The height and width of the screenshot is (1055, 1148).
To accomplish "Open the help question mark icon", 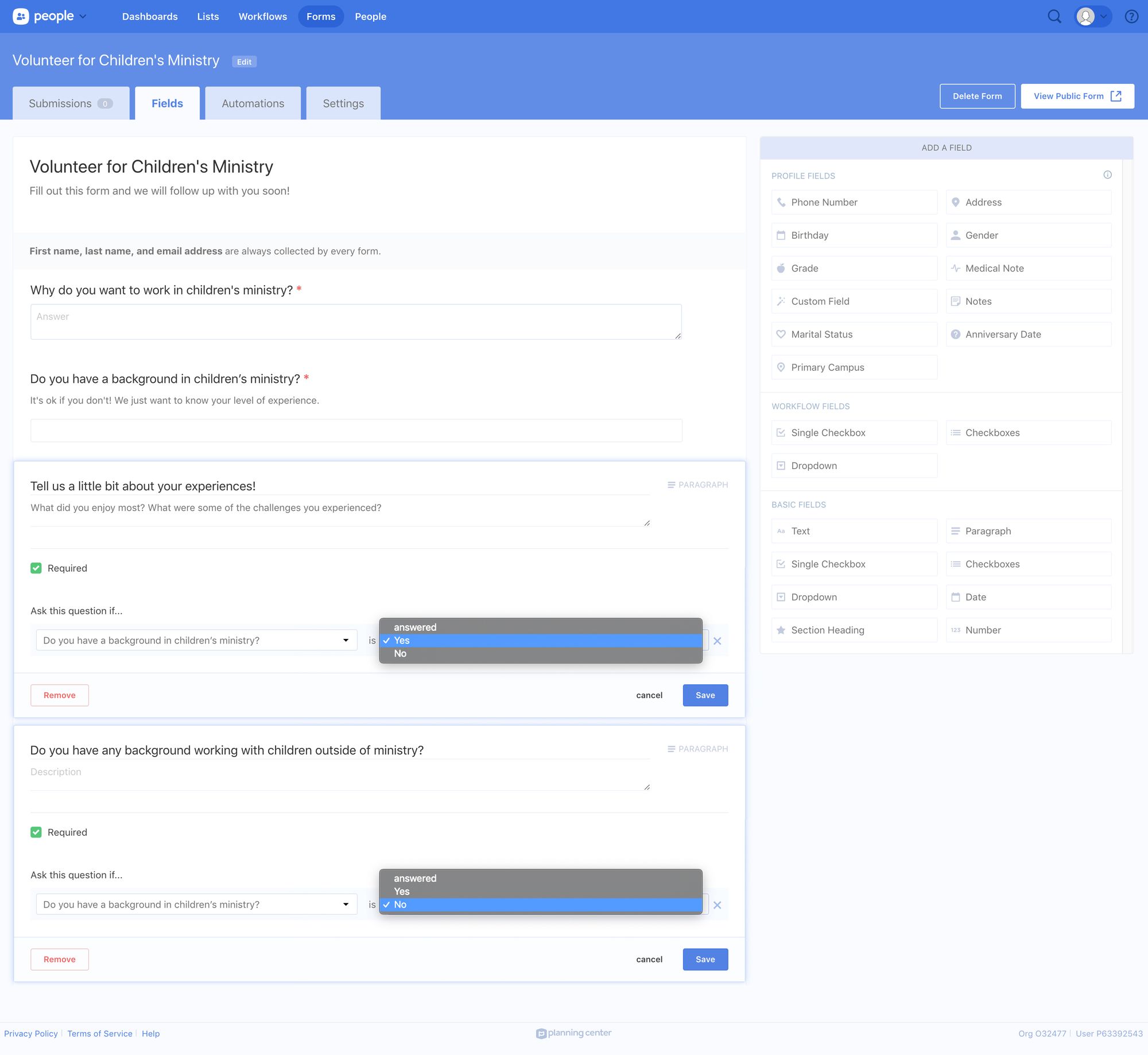I will 1131,17.
